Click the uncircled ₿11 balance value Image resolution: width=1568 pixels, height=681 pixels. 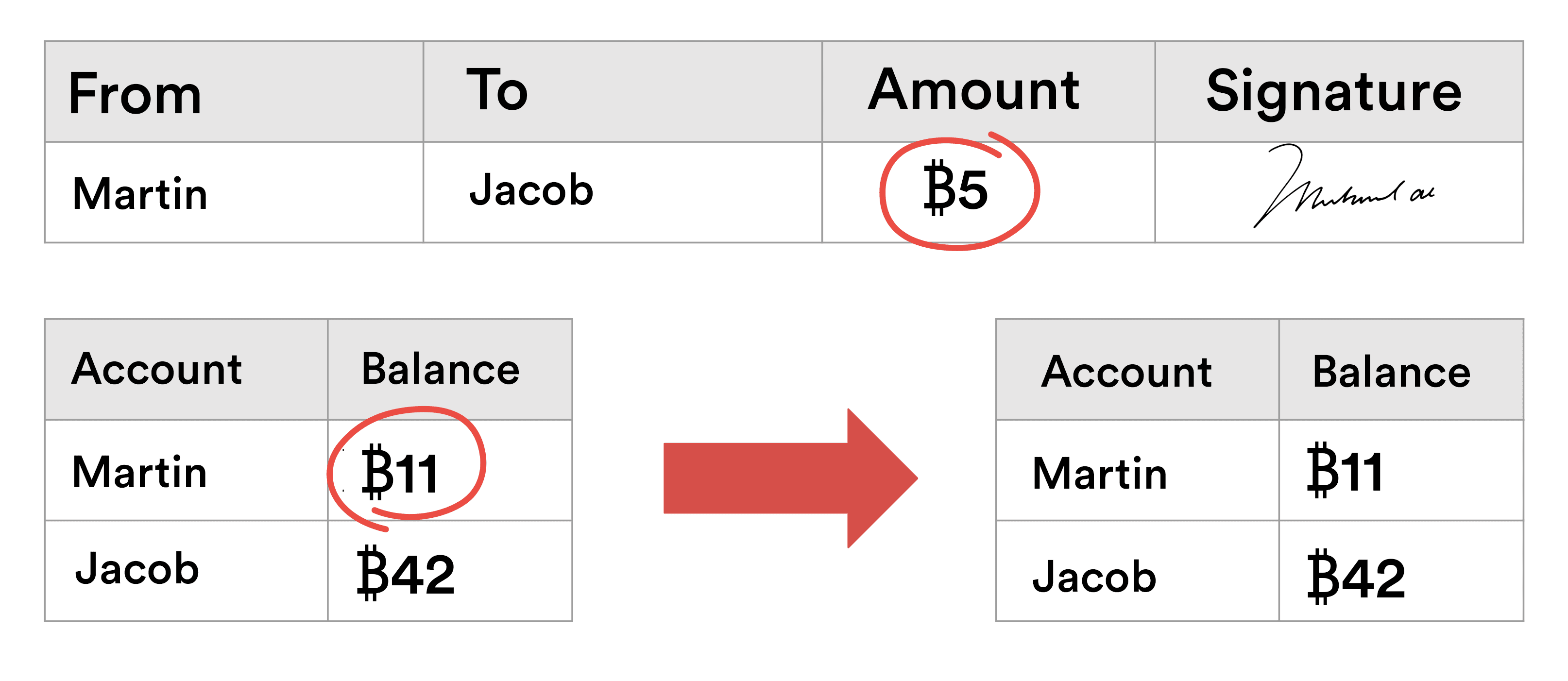[1345, 471]
